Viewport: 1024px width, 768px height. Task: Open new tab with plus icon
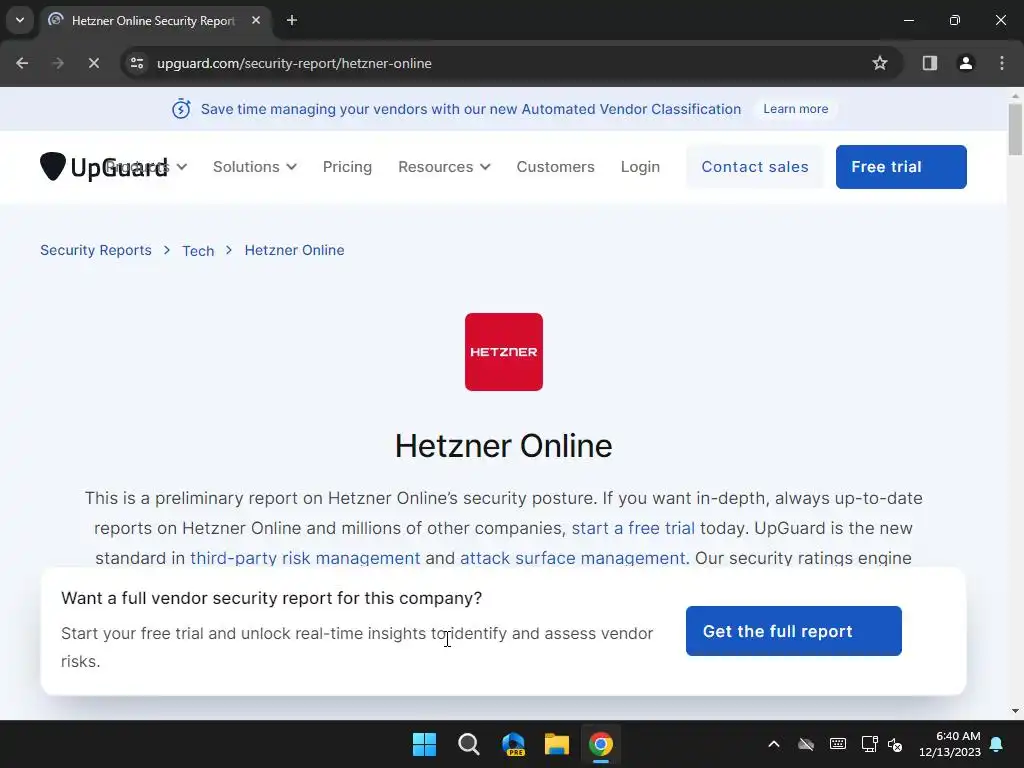pyautogui.click(x=292, y=20)
